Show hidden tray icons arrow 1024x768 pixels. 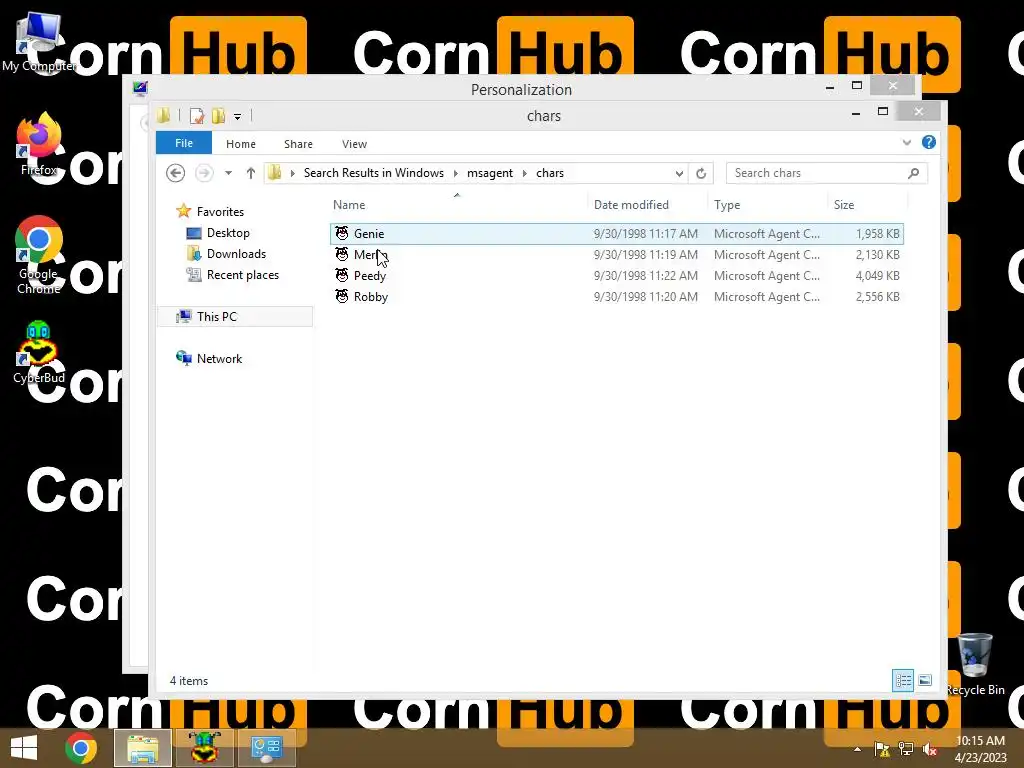click(x=857, y=749)
